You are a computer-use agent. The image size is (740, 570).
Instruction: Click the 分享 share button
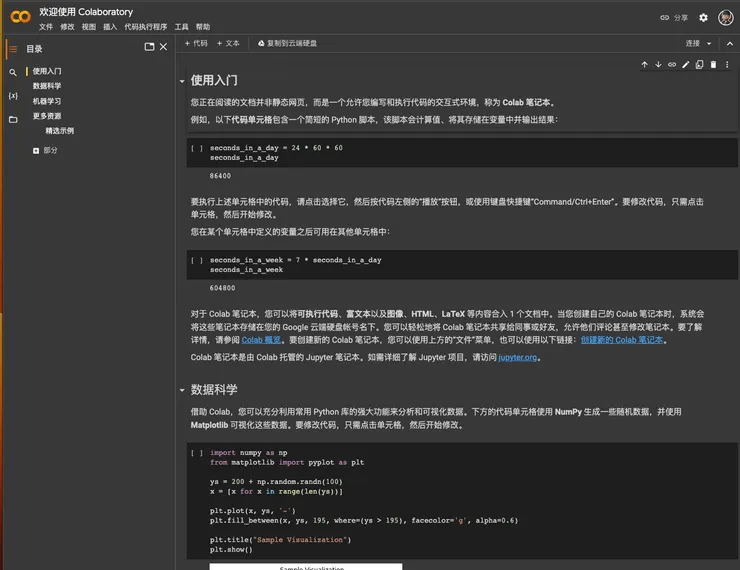point(674,17)
